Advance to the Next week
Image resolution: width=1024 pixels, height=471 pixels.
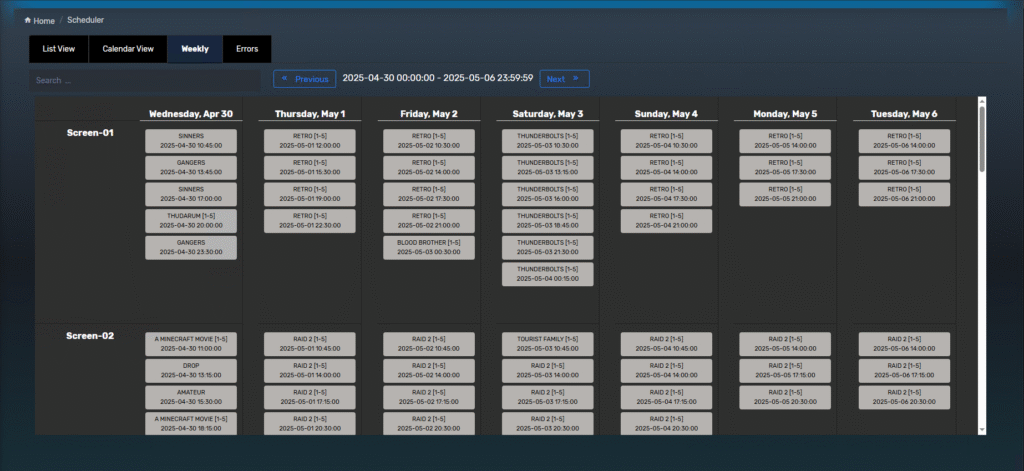[564, 79]
